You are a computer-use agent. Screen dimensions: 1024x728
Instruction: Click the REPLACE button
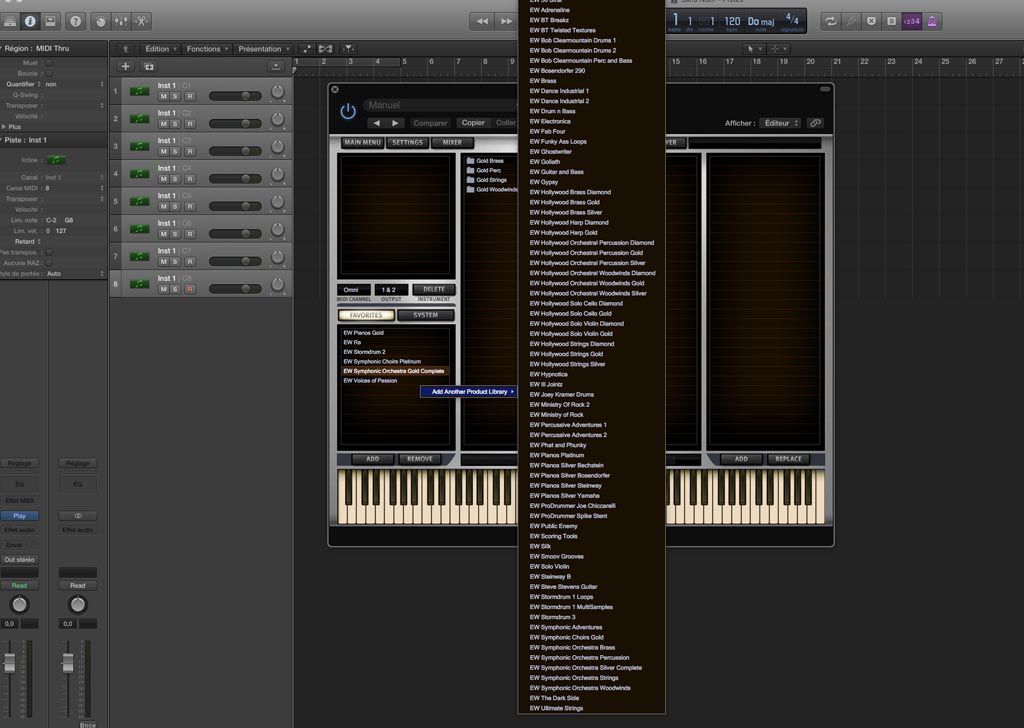(x=788, y=459)
